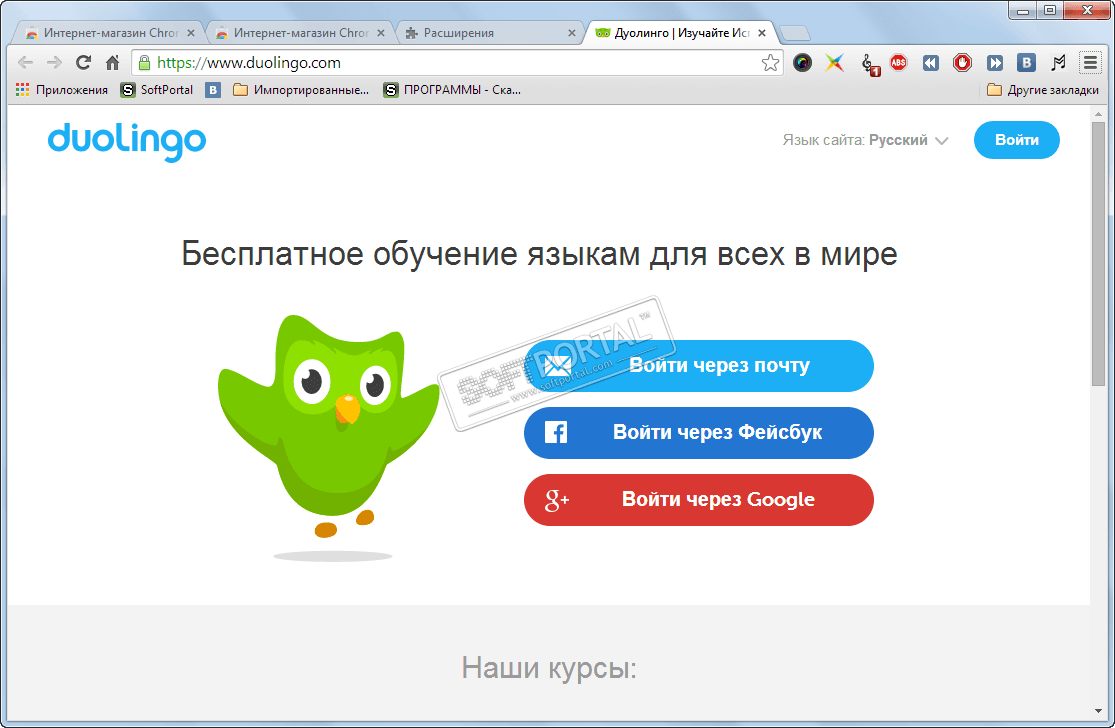The height and width of the screenshot is (728, 1115).
Task: Open the treble clef extension with badge 1
Action: click(x=869, y=64)
